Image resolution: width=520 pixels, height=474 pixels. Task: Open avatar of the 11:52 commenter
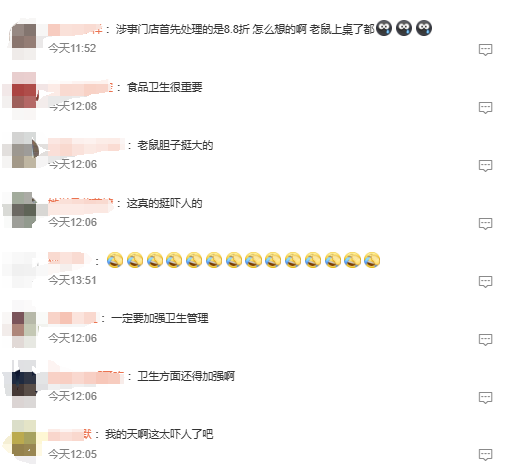click(x=24, y=36)
